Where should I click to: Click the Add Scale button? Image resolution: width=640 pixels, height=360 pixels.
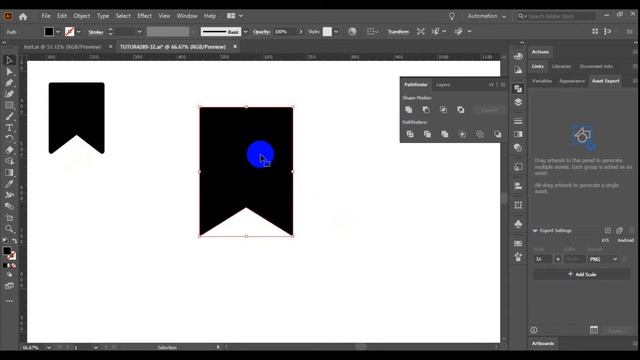coord(582,274)
